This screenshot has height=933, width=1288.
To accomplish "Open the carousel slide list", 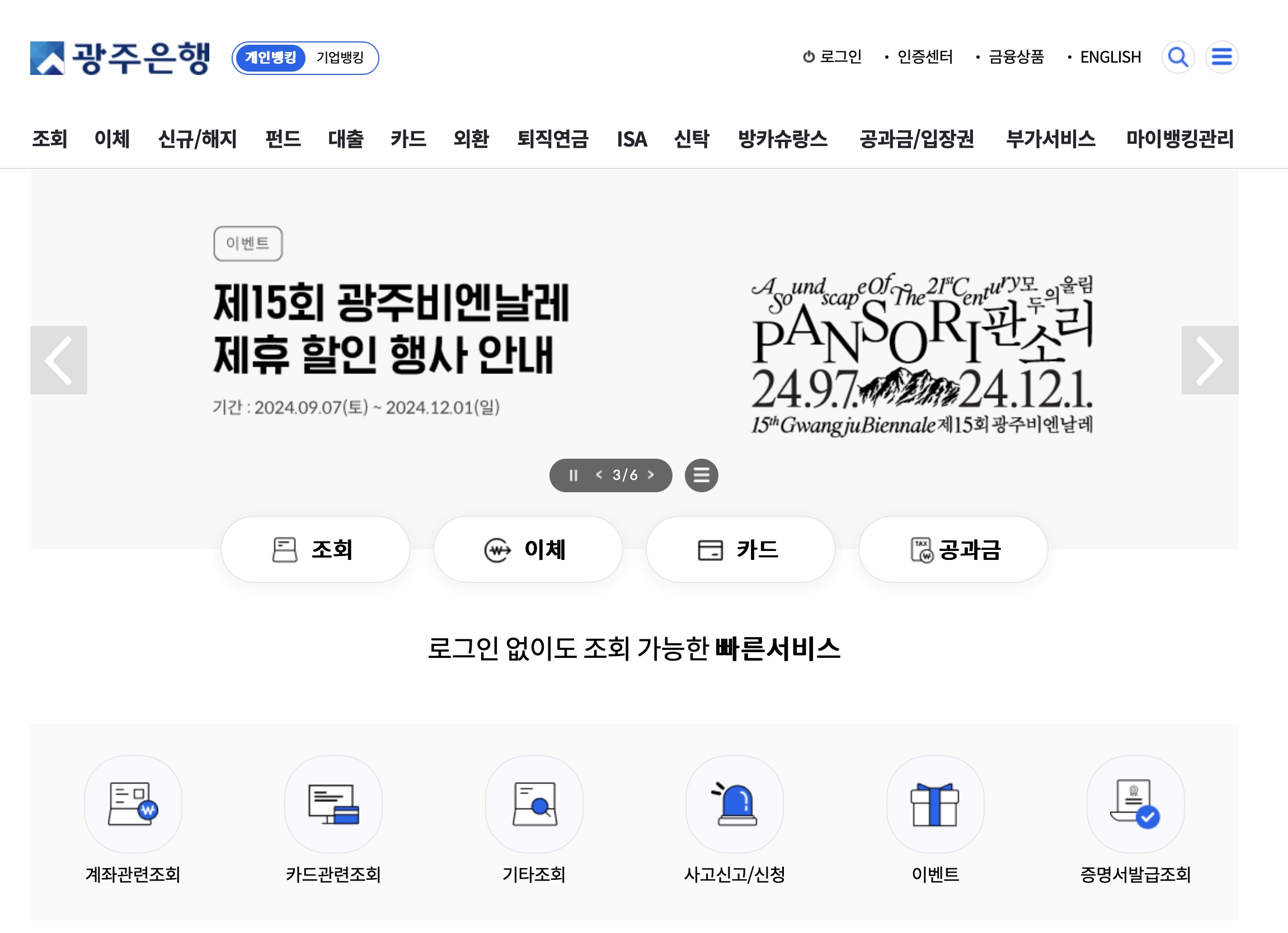I will click(x=702, y=475).
